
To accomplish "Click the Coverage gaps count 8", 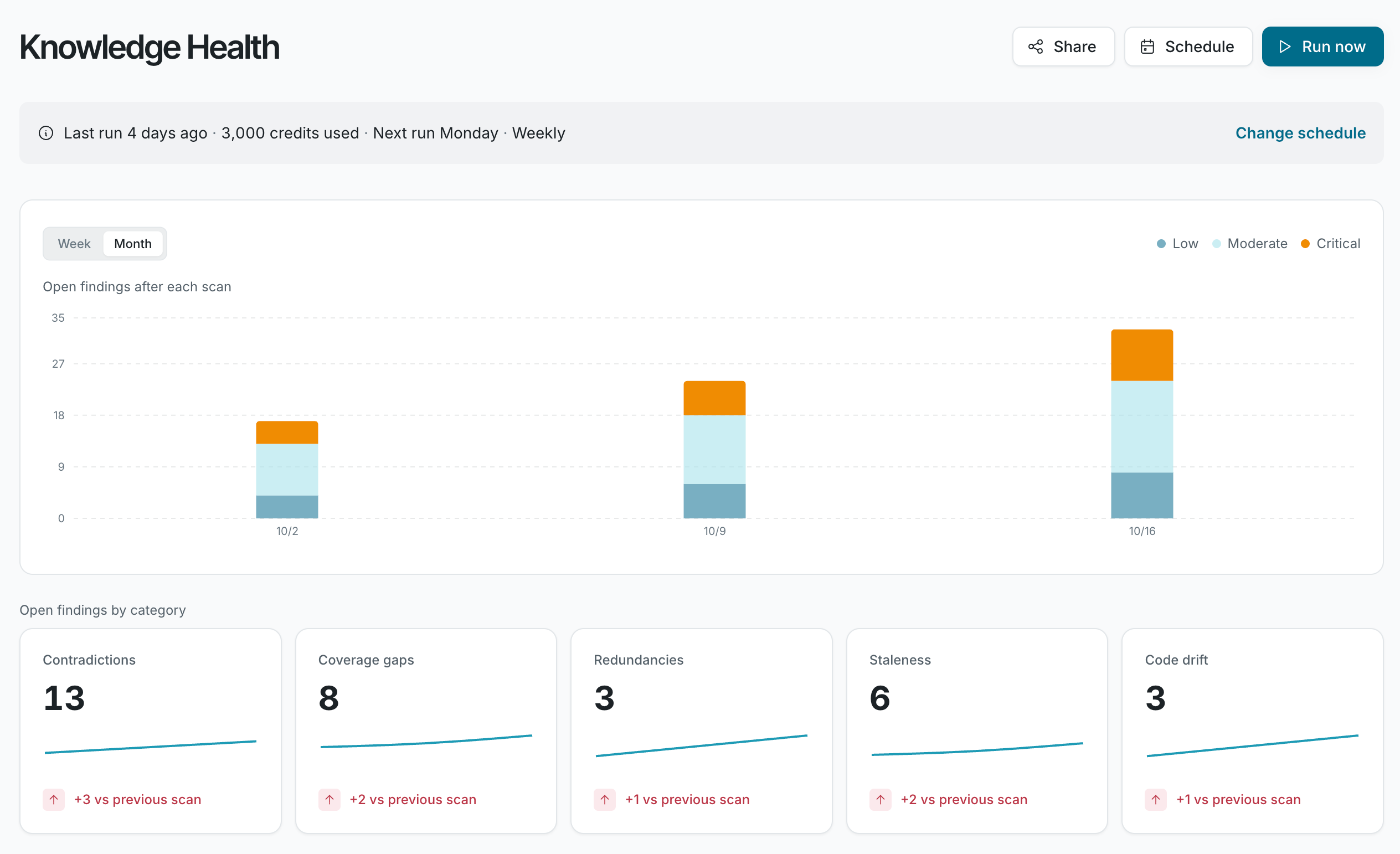I will [328, 698].
